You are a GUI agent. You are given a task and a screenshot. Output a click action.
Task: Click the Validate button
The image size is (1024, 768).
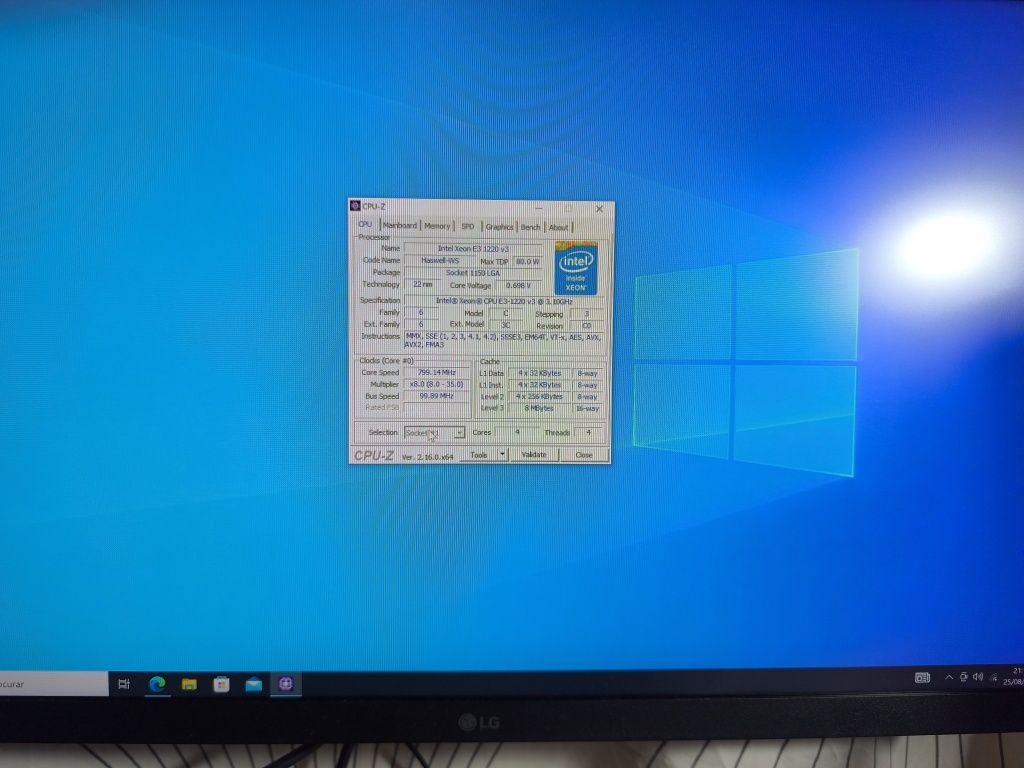(534, 455)
